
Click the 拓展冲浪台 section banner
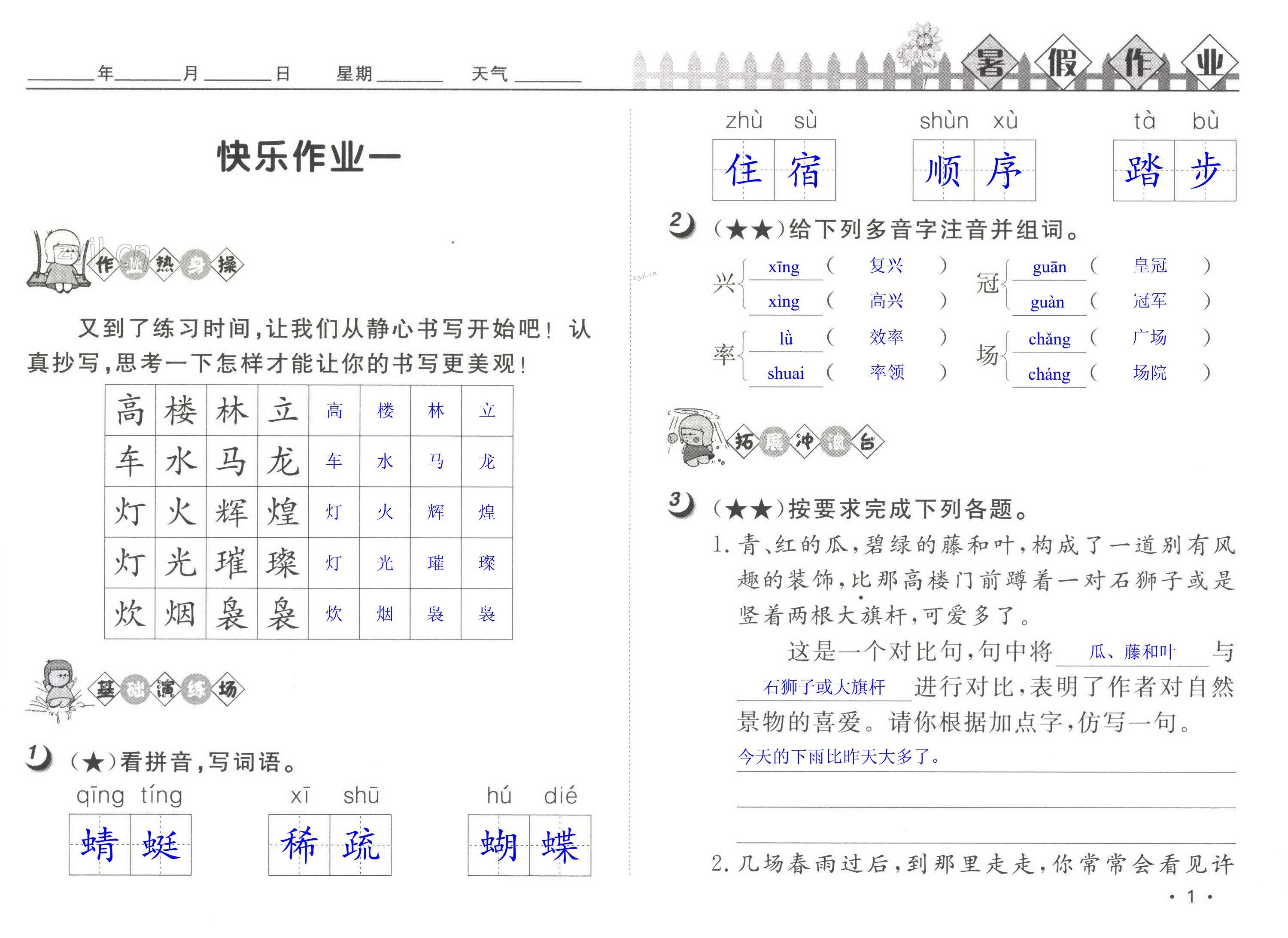tap(806, 442)
